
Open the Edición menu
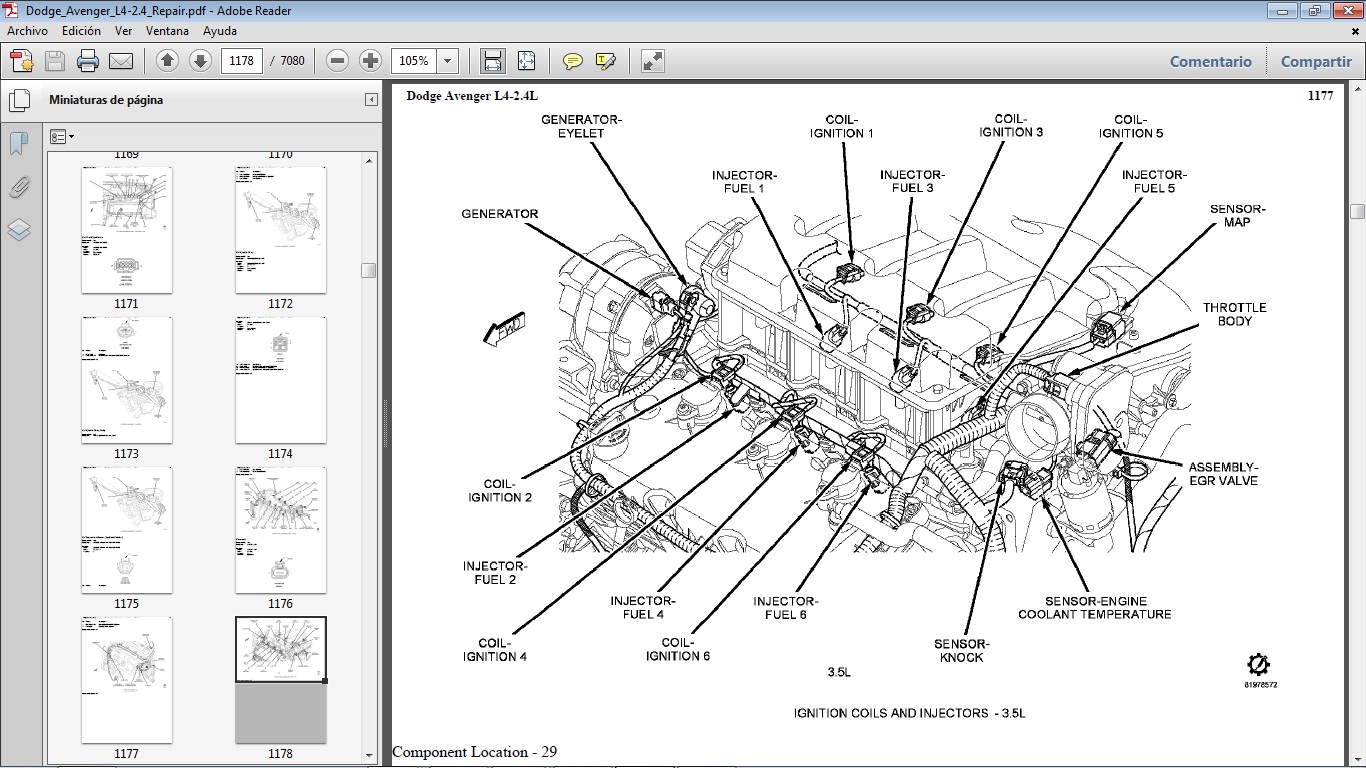[x=81, y=31]
